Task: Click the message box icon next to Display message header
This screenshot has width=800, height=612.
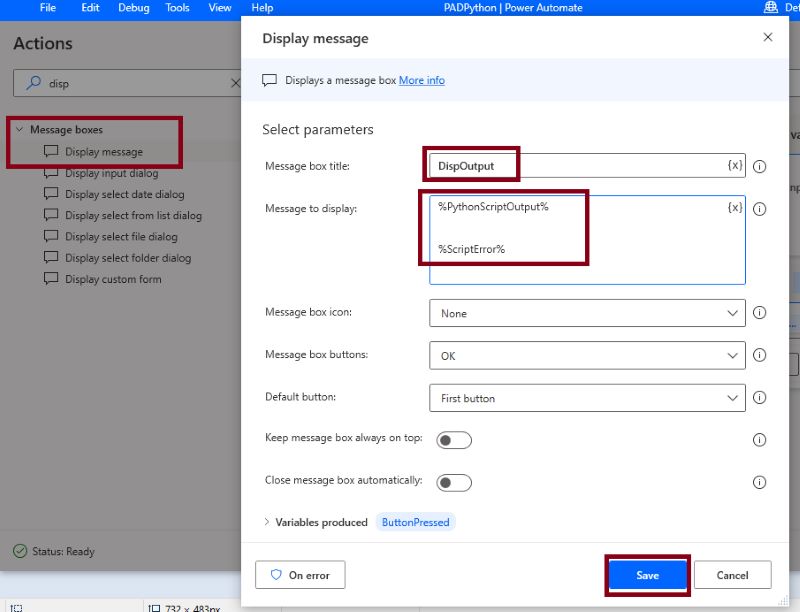Action: click(268, 80)
